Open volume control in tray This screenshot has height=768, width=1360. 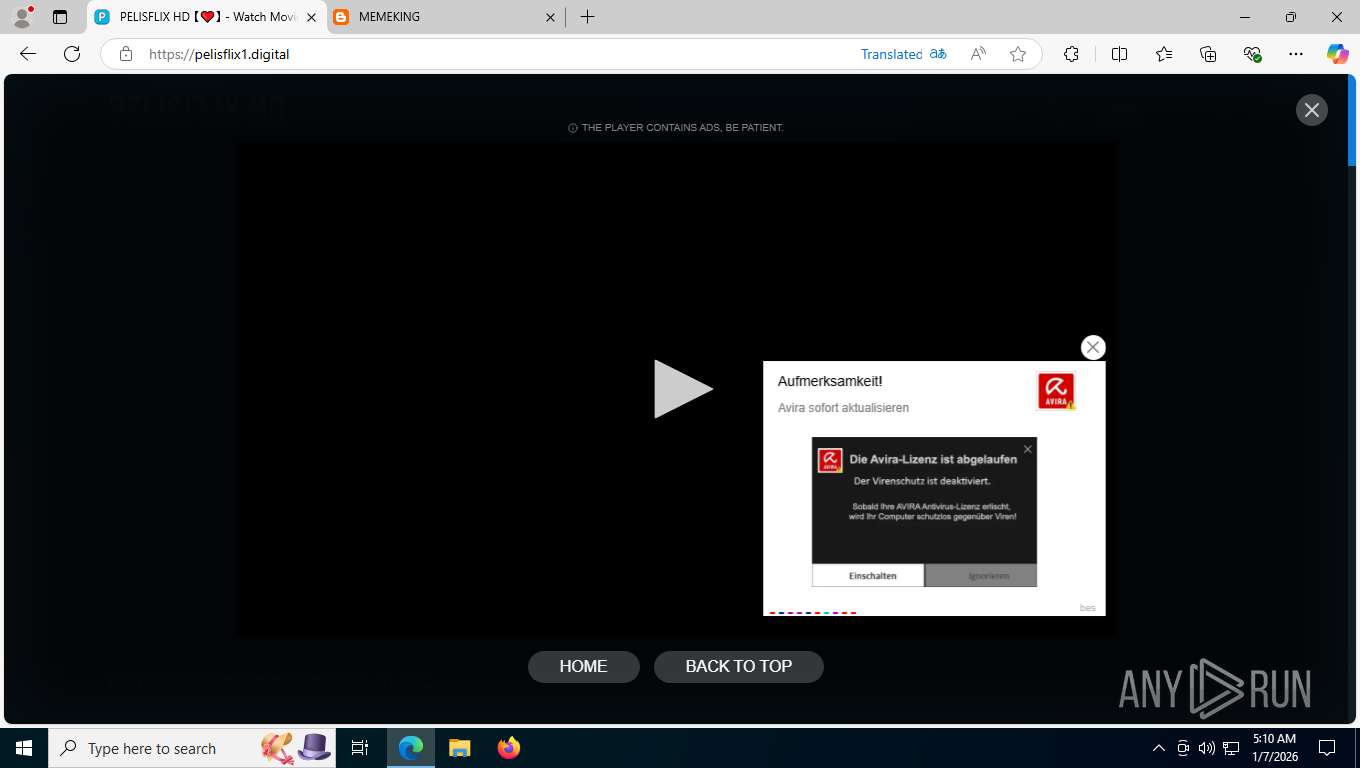(x=1207, y=748)
